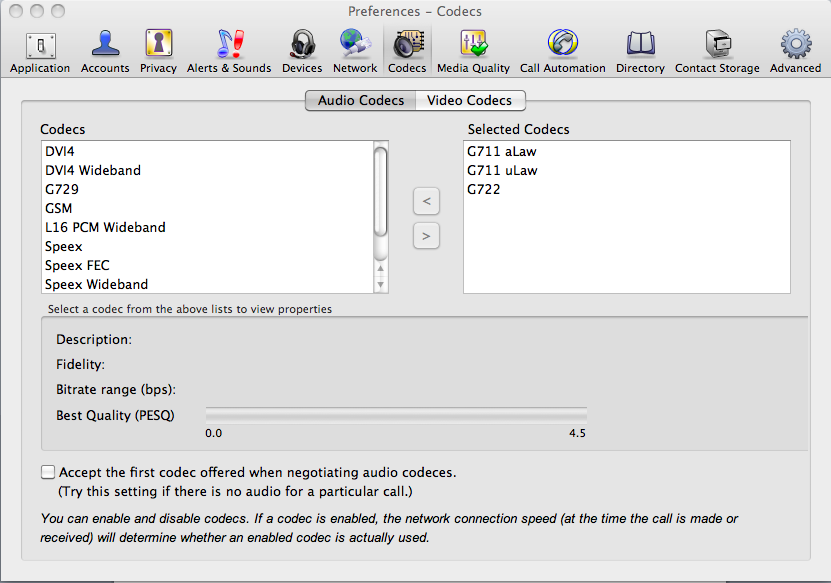
Task: Open the Accounts preferences pane
Action: click(105, 52)
